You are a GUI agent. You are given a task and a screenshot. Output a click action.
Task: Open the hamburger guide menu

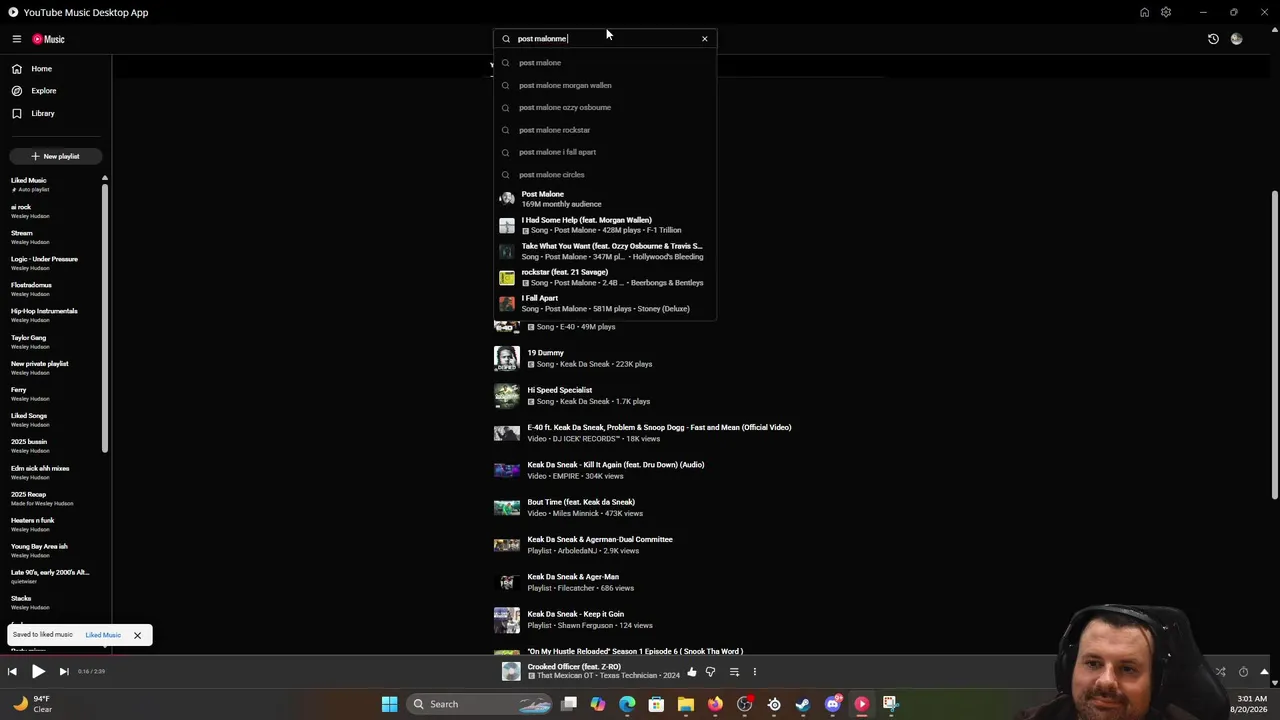(17, 39)
